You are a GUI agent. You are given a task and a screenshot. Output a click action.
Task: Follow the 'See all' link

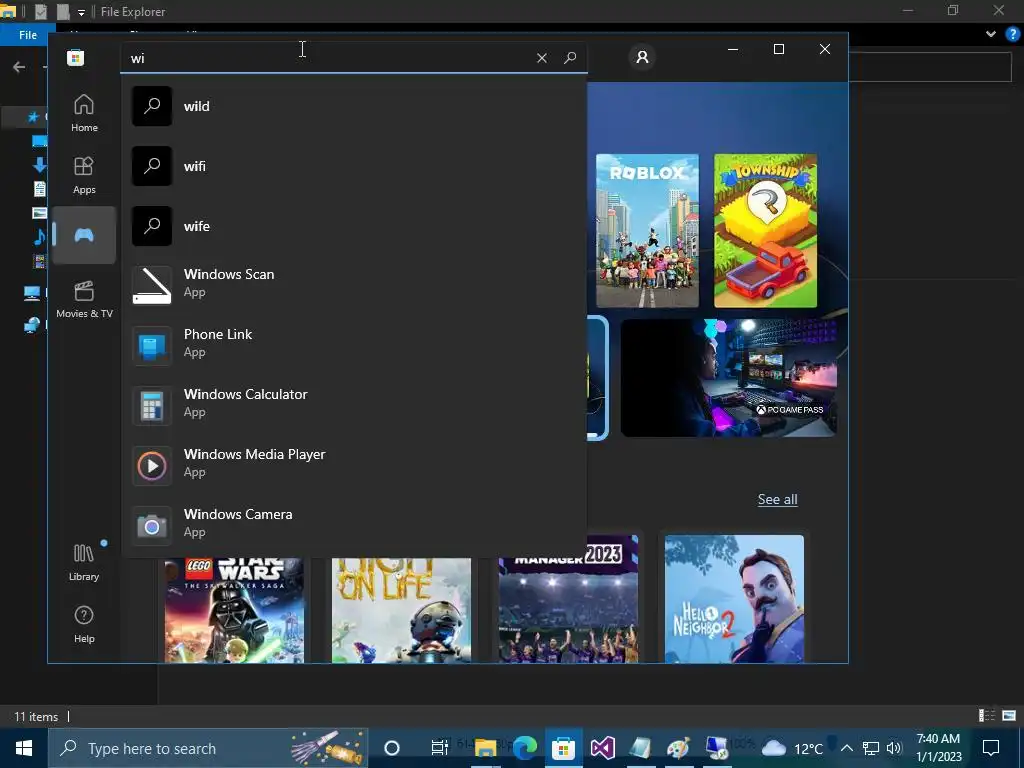tap(777, 500)
